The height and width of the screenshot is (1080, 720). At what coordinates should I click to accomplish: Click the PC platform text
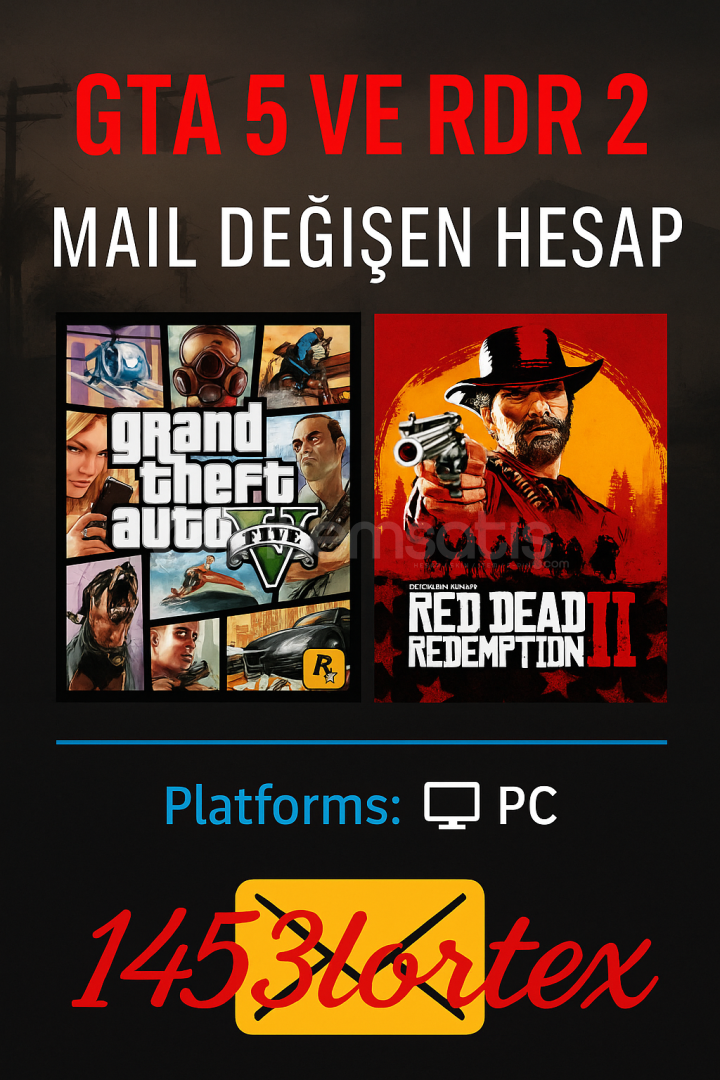click(527, 805)
